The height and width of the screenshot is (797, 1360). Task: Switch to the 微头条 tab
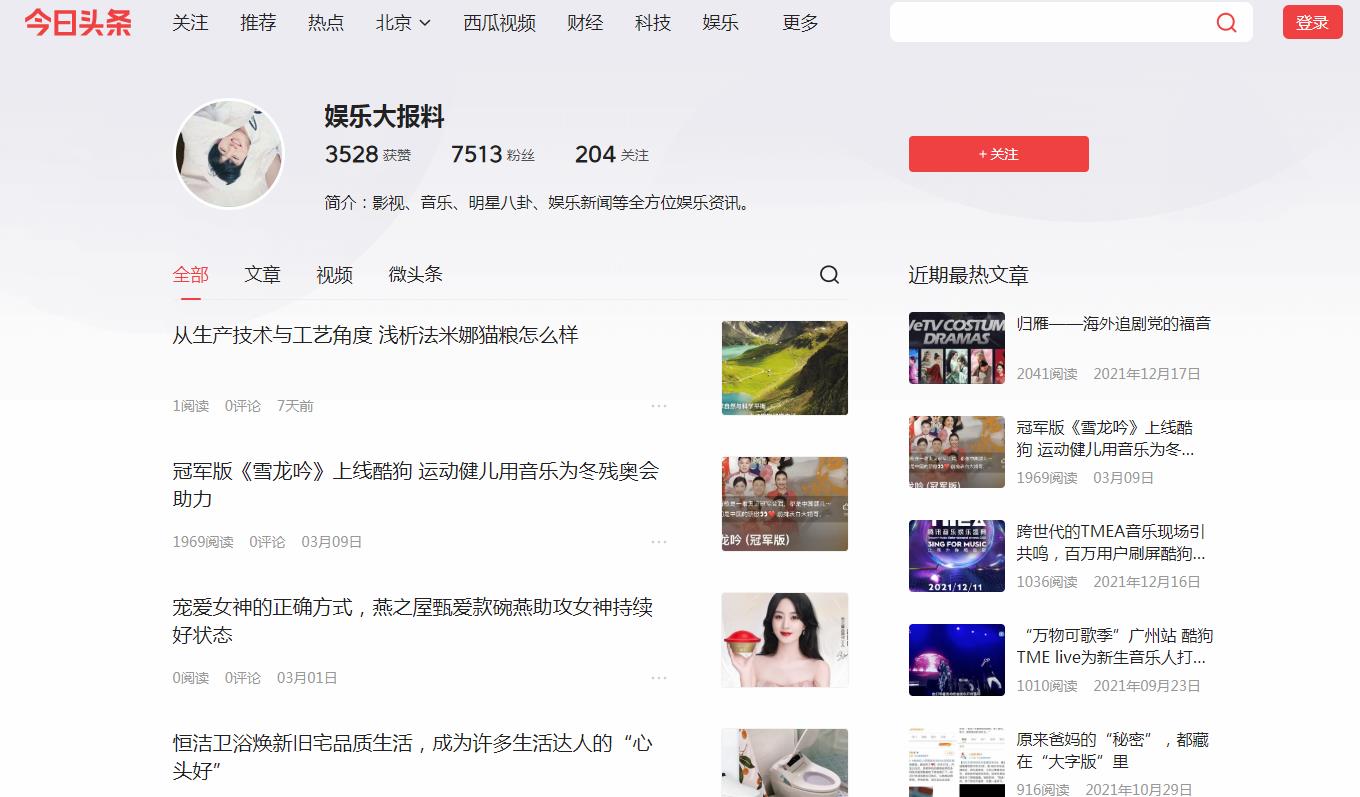[x=415, y=275]
